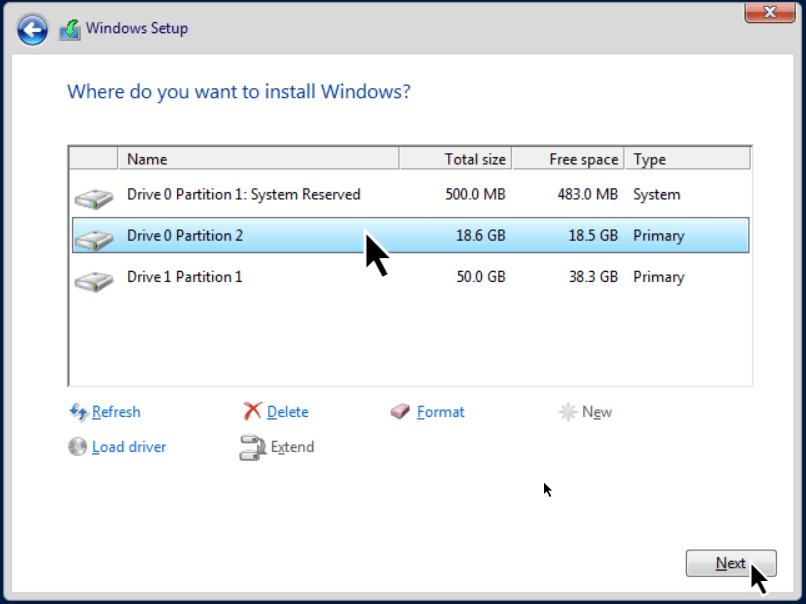Click the Windows Setup icon in title bar
The width and height of the screenshot is (806, 604).
(x=70, y=30)
